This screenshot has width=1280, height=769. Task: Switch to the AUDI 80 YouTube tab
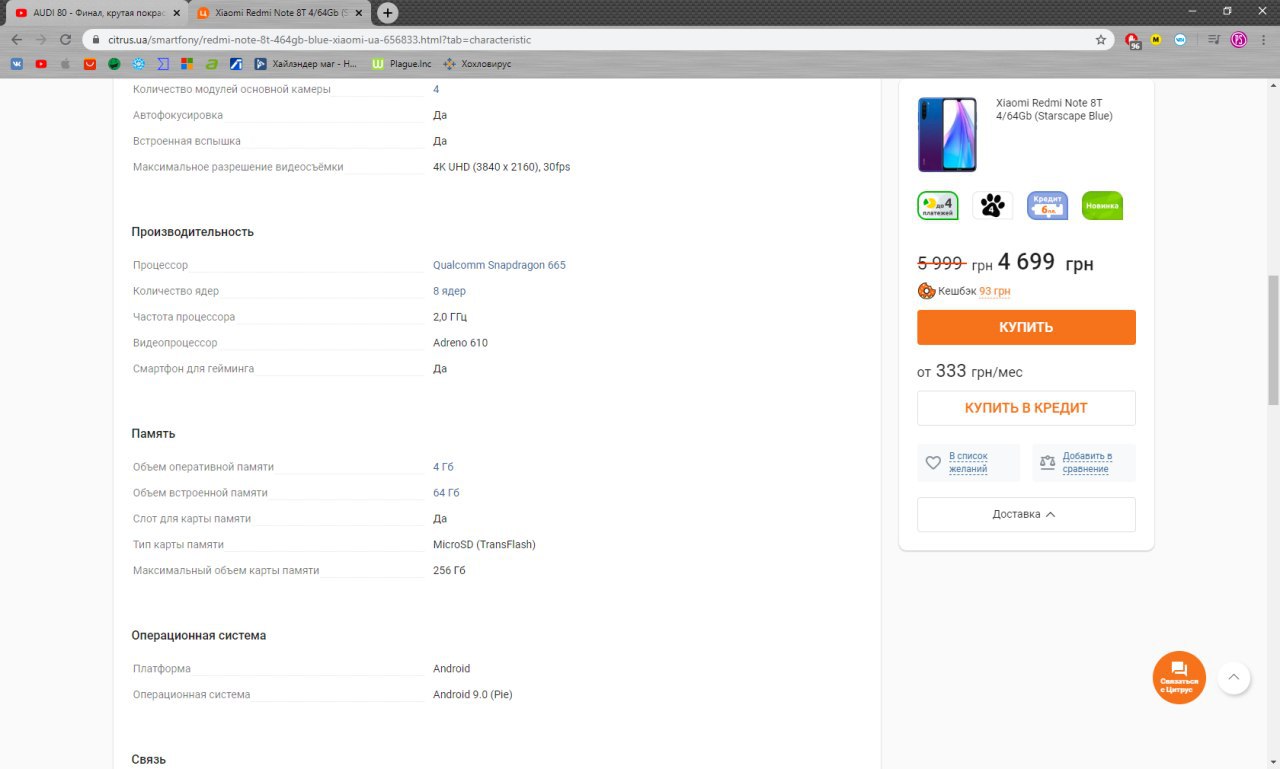click(x=97, y=13)
